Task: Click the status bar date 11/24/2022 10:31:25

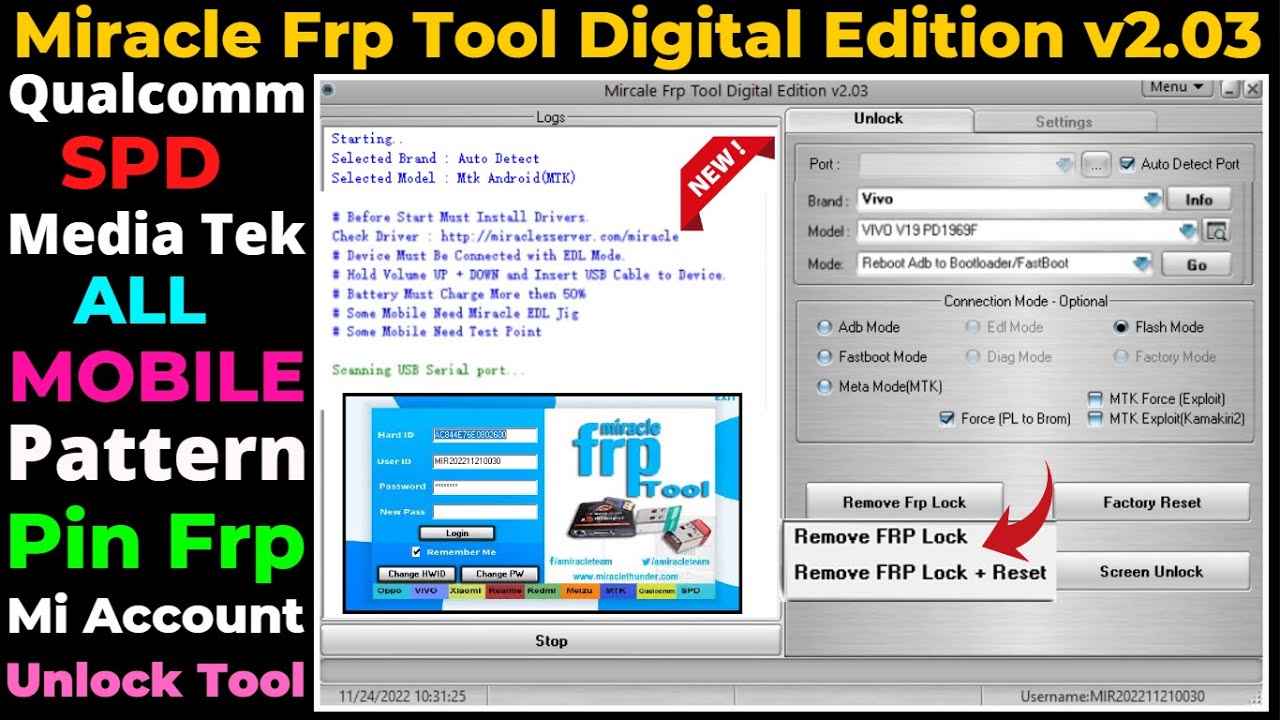Action: [401, 696]
